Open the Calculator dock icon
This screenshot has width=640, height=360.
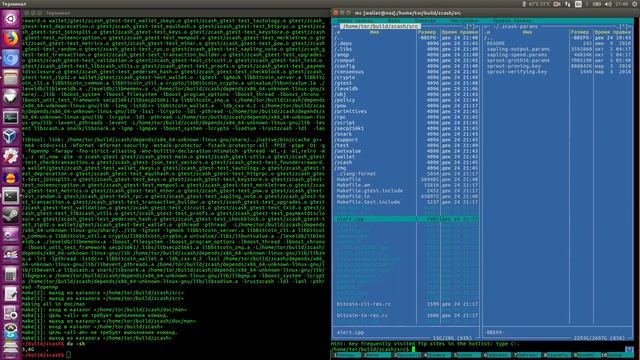pyautogui.click(x=10, y=275)
